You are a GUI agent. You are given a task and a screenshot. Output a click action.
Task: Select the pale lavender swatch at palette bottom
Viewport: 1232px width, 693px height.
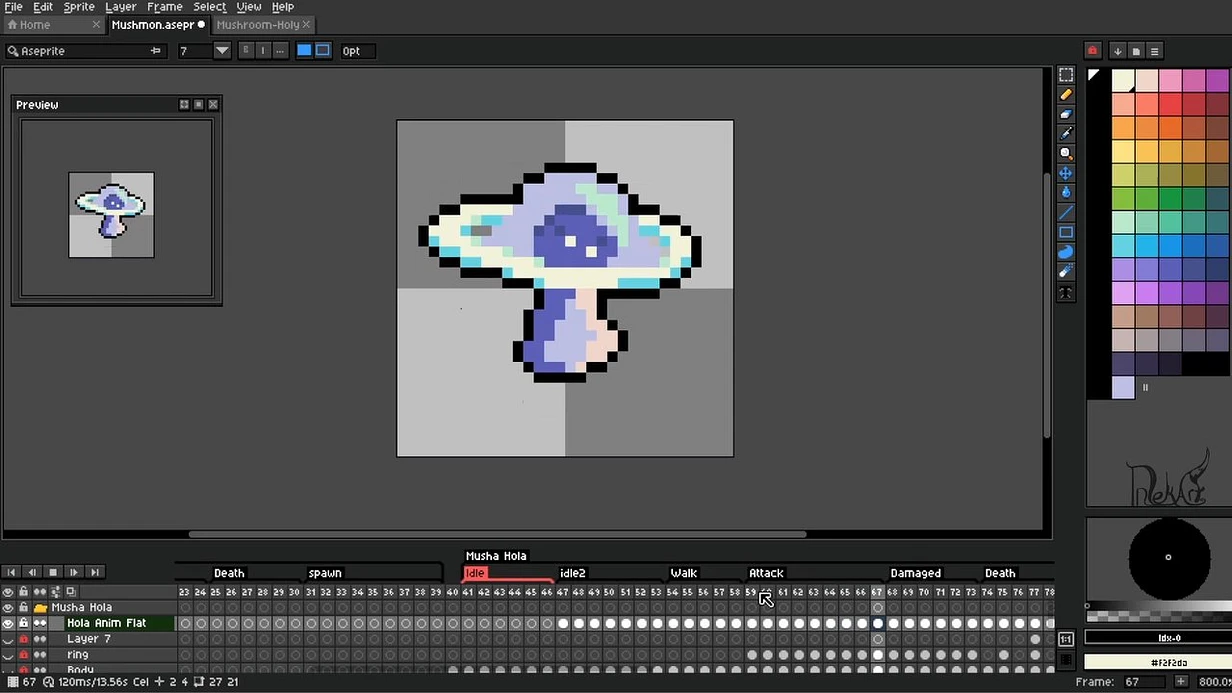coord(1123,388)
